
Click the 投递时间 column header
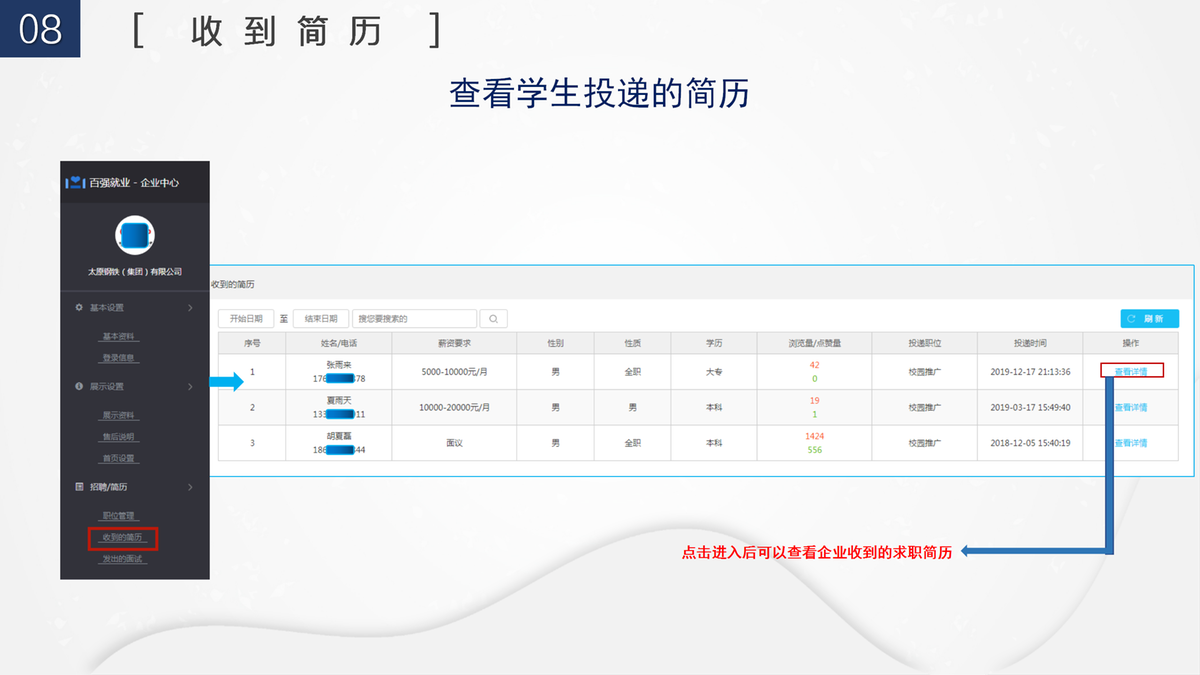pos(1030,343)
